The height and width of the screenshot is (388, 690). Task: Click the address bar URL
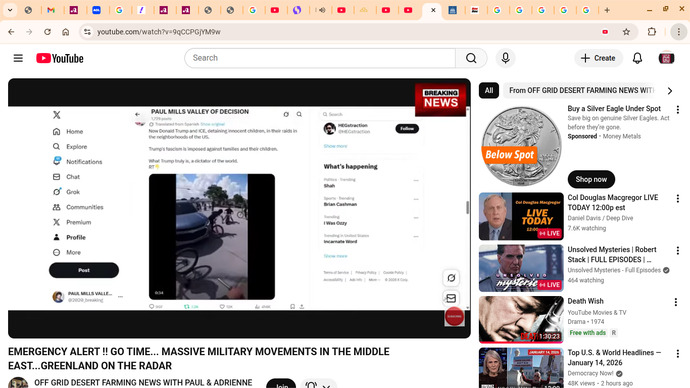tap(159, 32)
